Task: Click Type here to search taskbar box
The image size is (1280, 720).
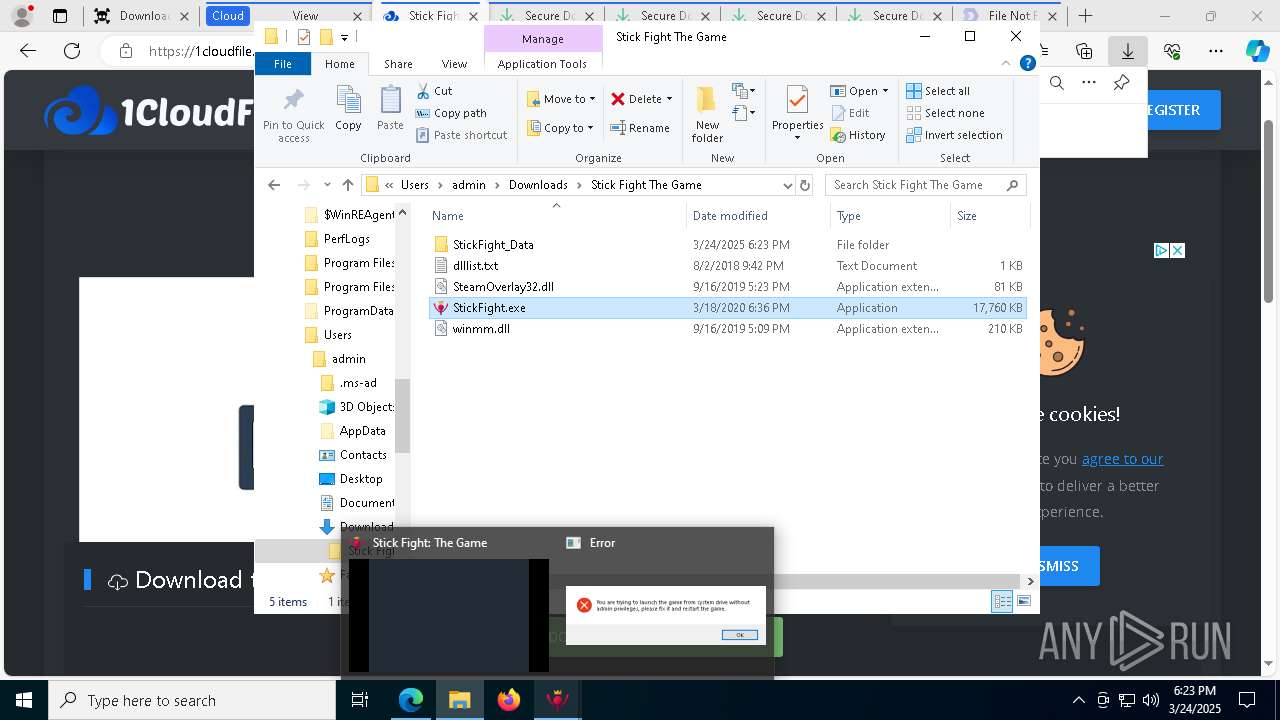Action: (192, 700)
